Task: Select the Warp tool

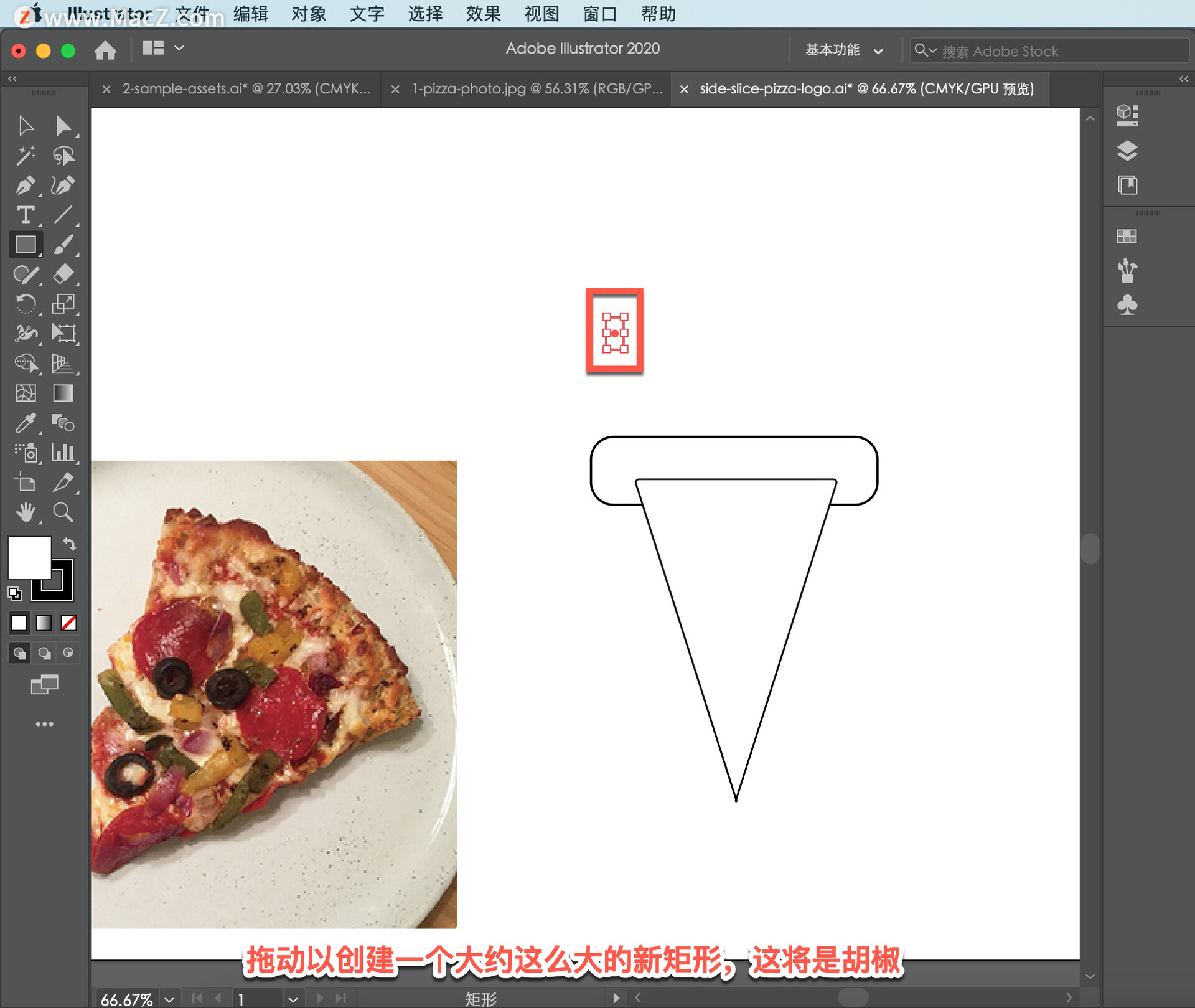Action: click(x=26, y=334)
